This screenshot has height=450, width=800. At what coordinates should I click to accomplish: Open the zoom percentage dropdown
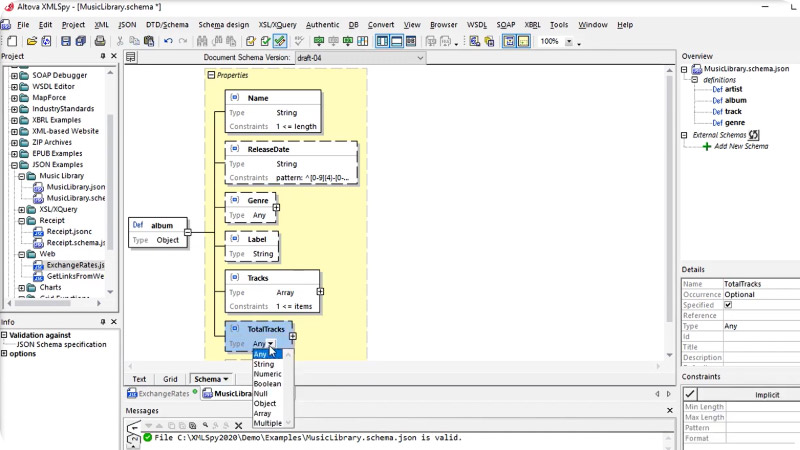[x=569, y=42]
